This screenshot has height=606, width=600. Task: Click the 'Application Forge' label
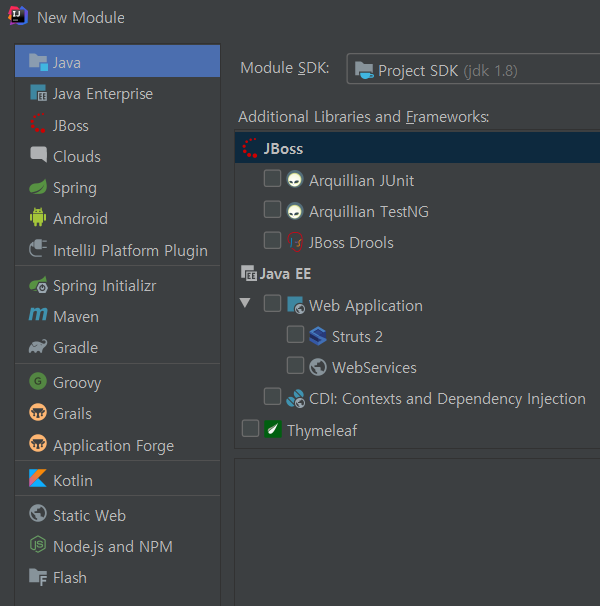coord(114,446)
